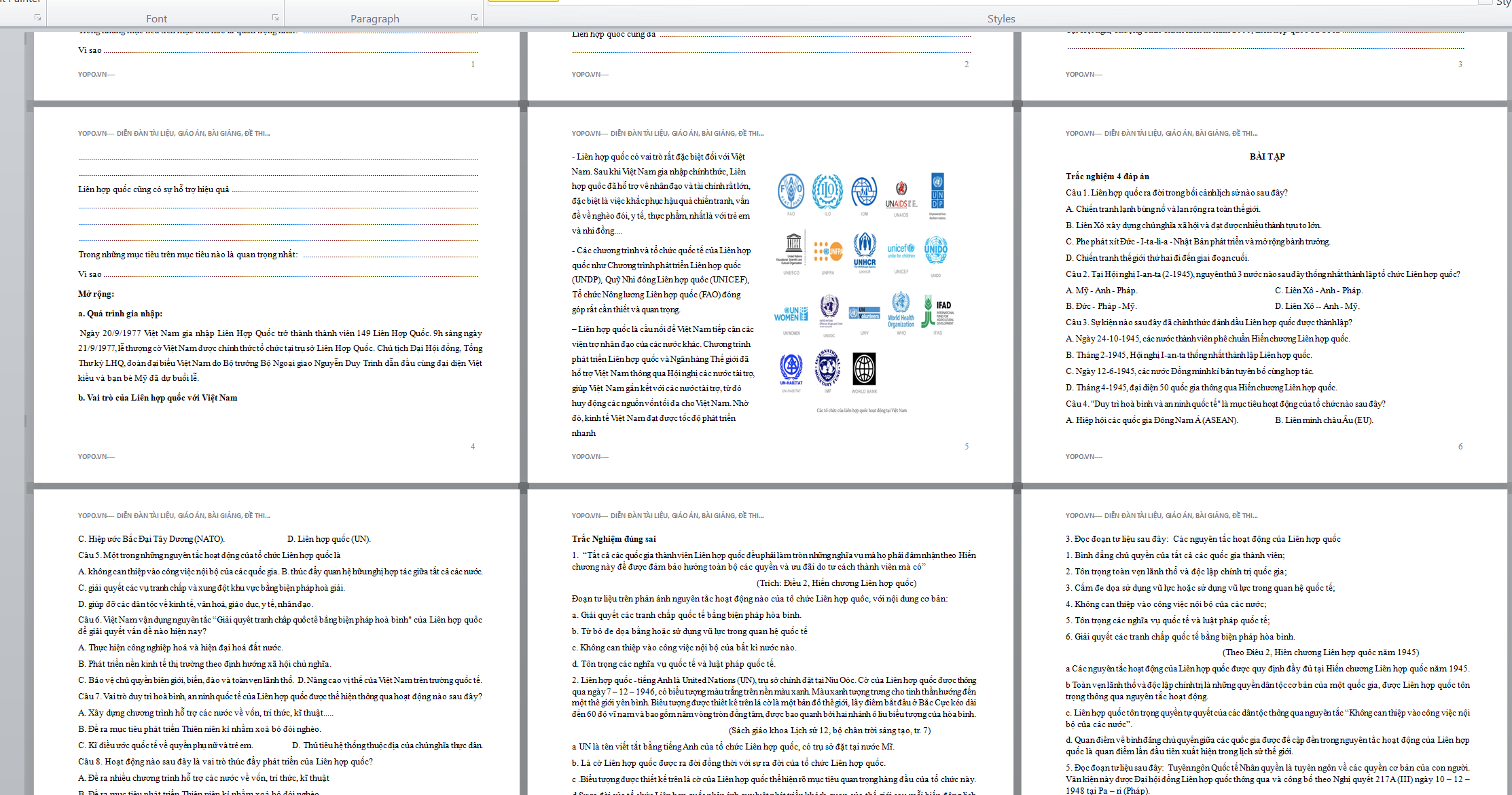The width and height of the screenshot is (1512, 795).
Task: Click question 'Câu 6. Việt Nam vận dụng nguyên tắc'
Action: tap(280, 625)
